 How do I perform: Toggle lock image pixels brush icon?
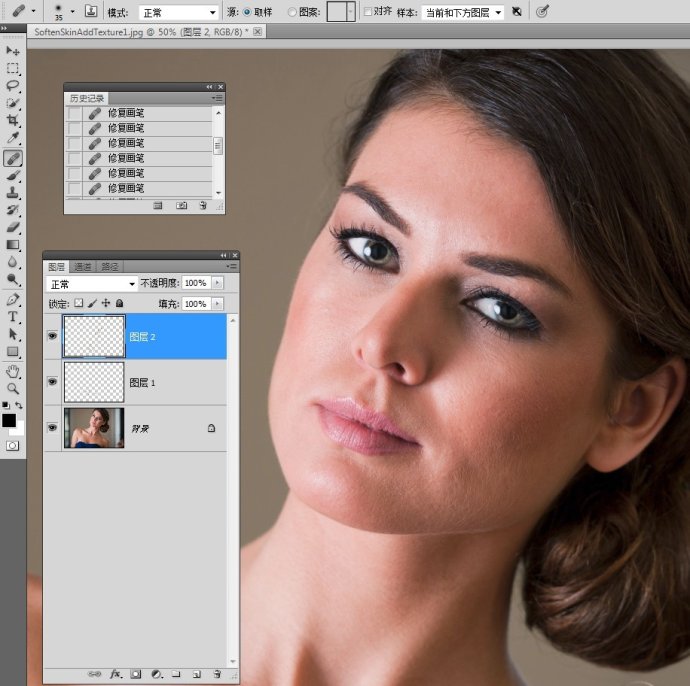(92, 303)
